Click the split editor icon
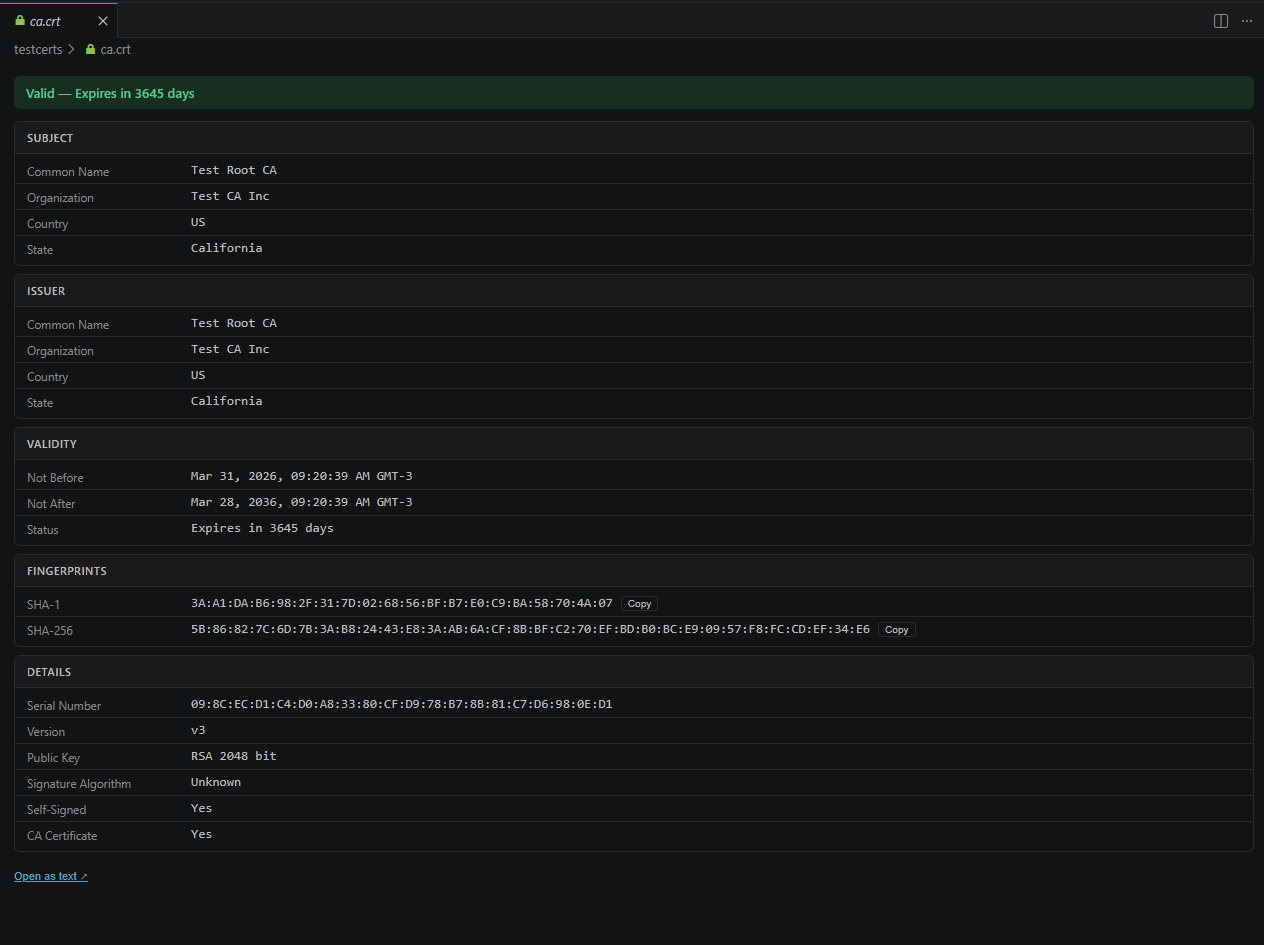 coord(1221,21)
